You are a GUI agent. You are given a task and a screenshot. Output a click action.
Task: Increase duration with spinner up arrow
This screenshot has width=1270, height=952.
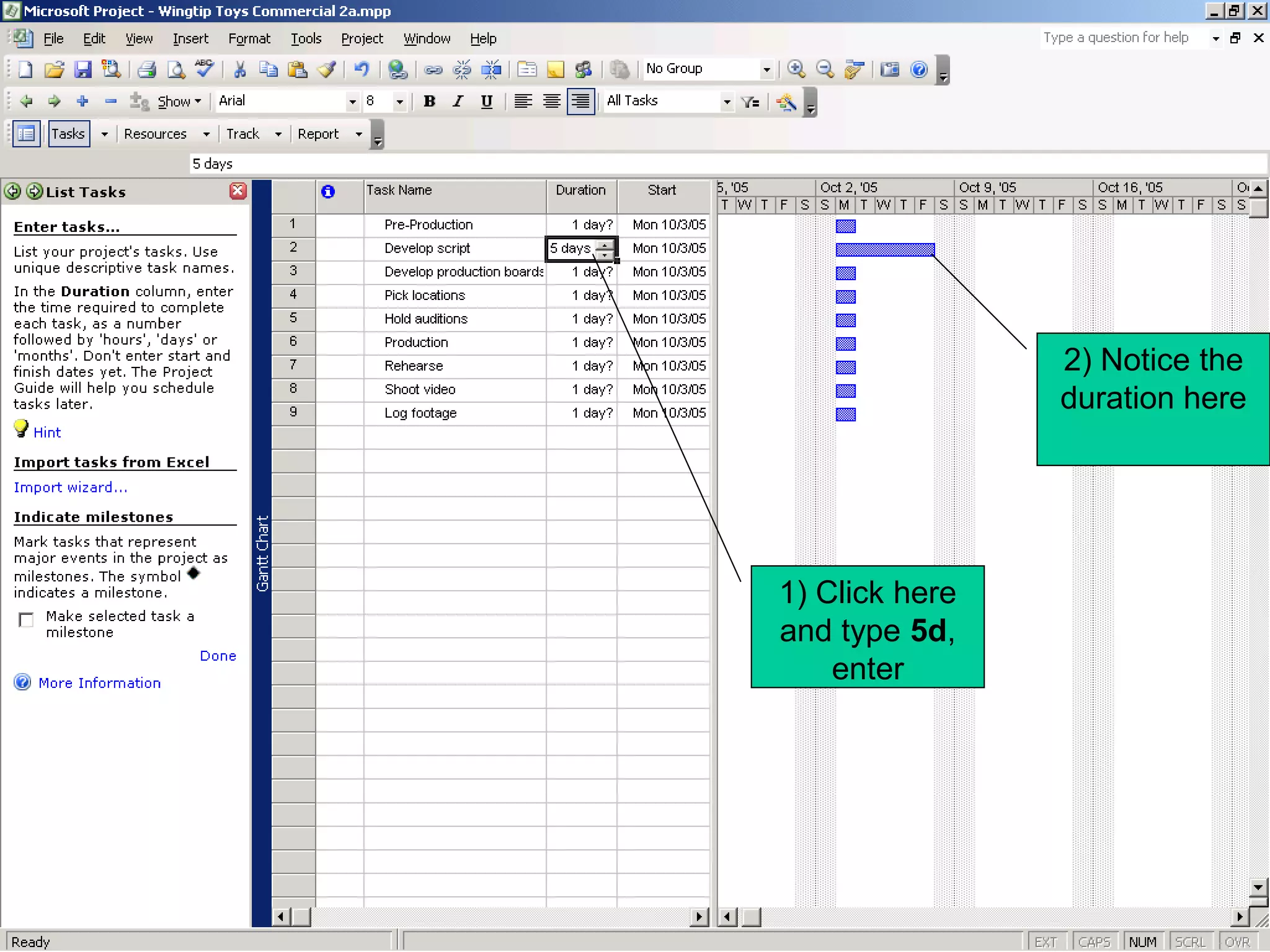605,244
